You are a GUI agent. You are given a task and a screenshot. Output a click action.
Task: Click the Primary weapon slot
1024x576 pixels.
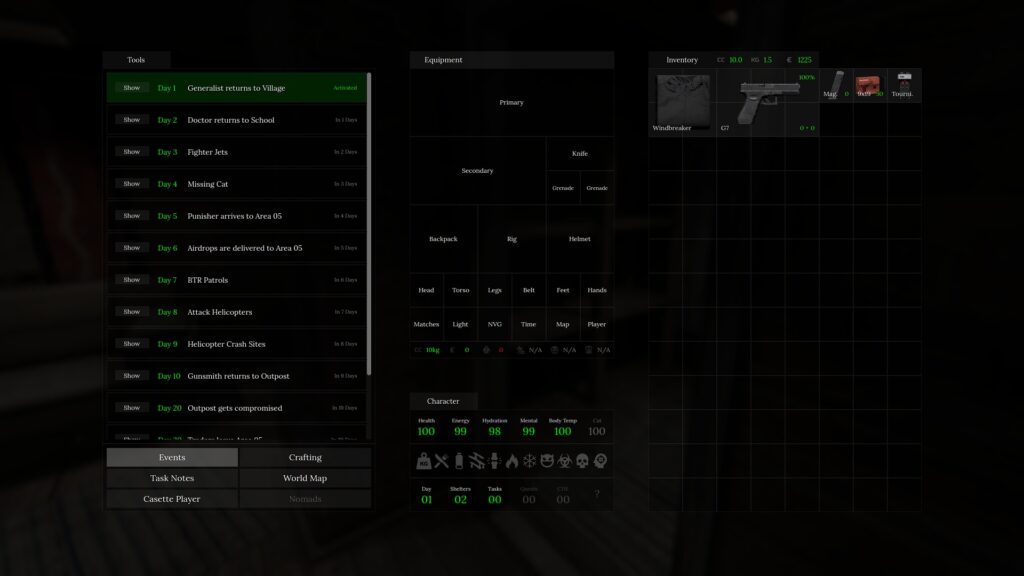click(x=511, y=103)
